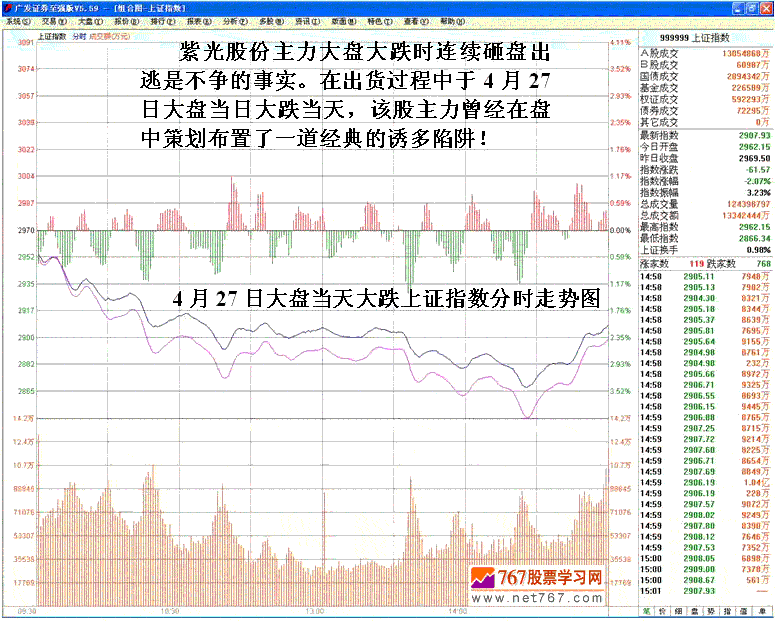The image size is (775, 621).
Task: Open the 帮助 menu
Action: pyautogui.click(x=450, y=21)
